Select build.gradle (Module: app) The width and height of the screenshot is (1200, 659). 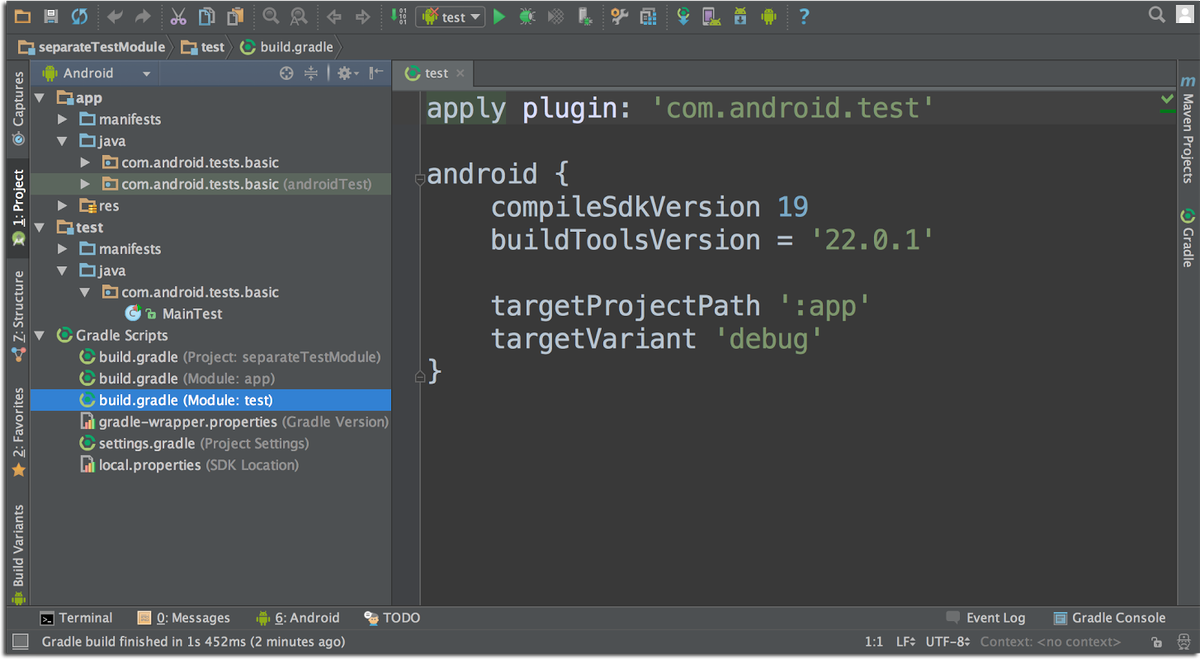(177, 379)
